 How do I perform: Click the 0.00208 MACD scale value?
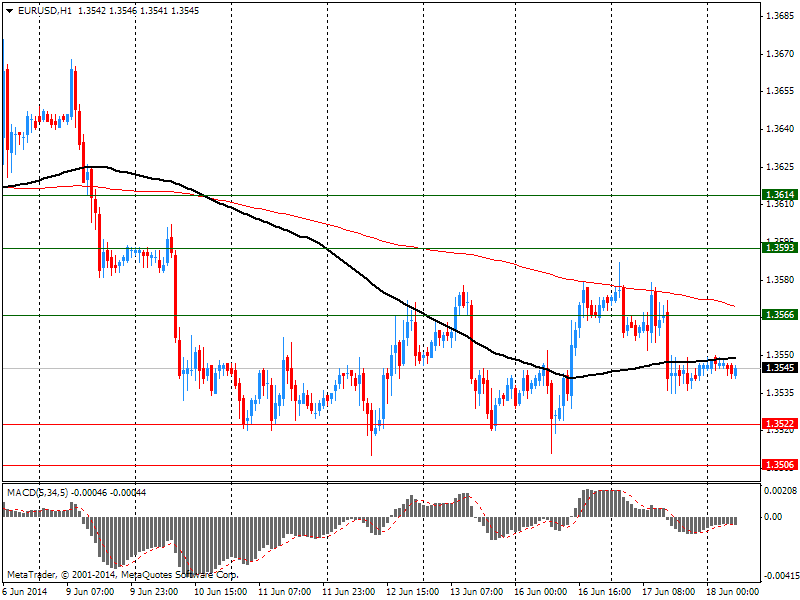780,491
